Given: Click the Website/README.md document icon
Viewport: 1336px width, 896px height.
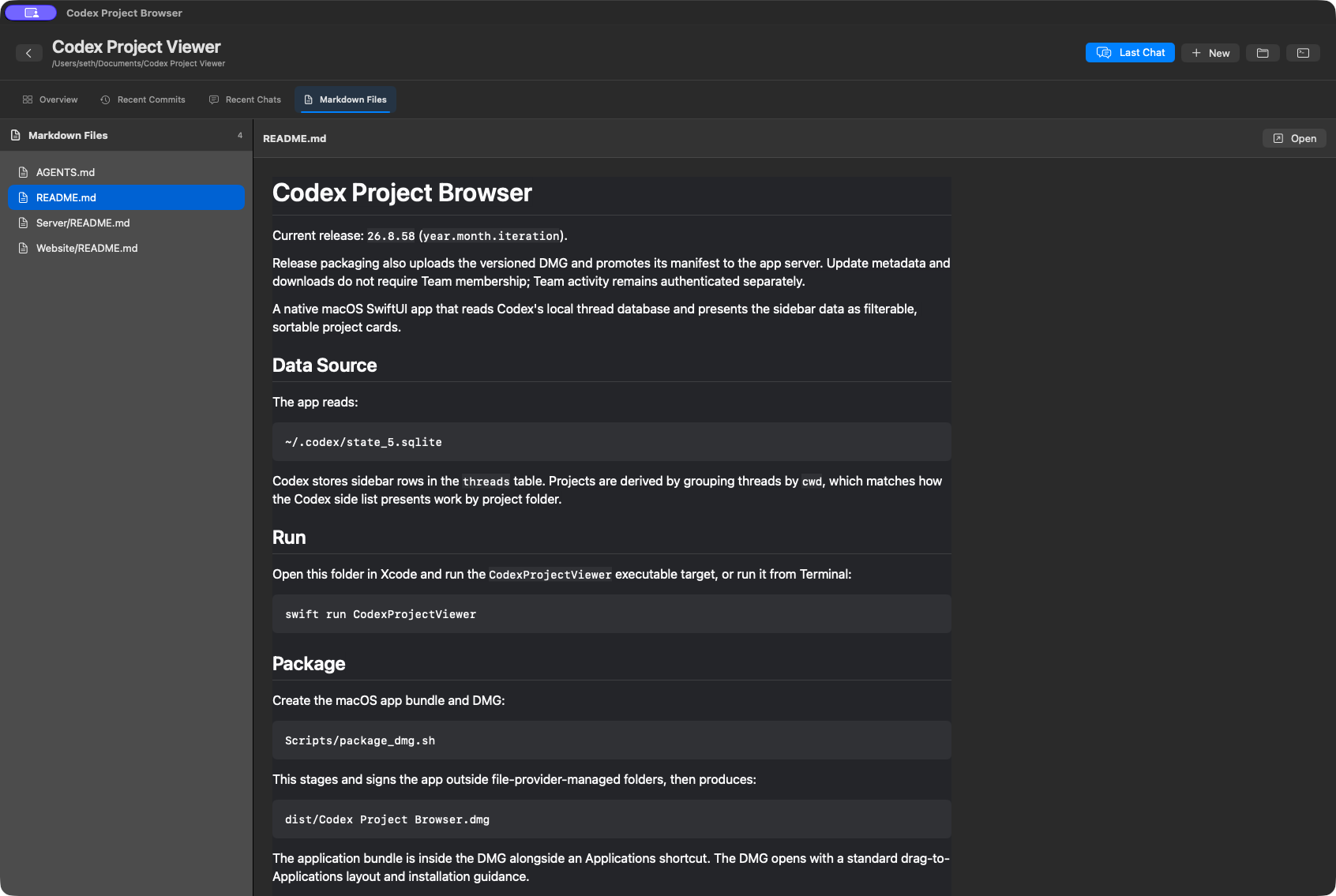Looking at the screenshot, I should (x=23, y=248).
